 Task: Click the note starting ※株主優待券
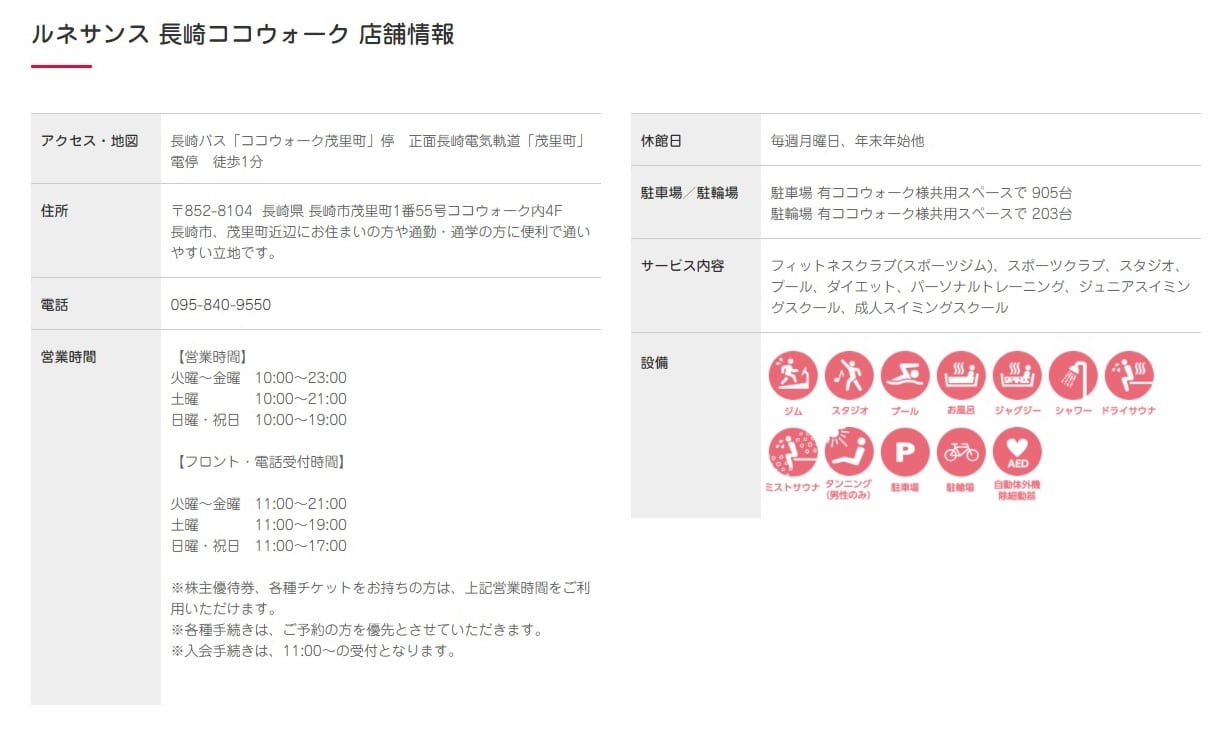[x=380, y=598]
